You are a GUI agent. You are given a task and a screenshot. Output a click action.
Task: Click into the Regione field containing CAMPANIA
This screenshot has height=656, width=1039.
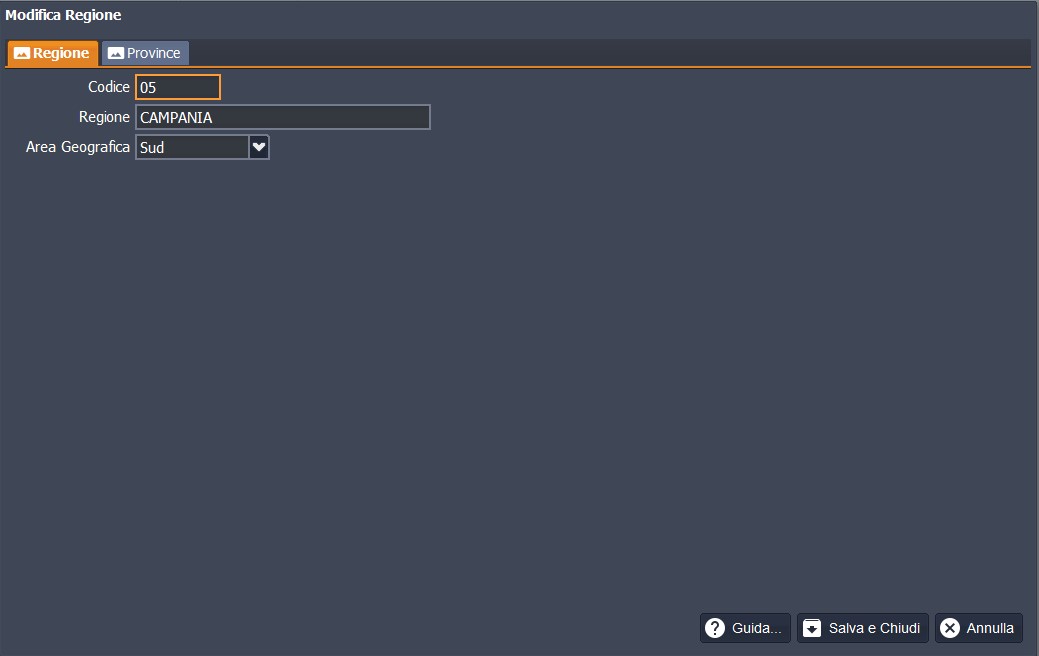[283, 117]
